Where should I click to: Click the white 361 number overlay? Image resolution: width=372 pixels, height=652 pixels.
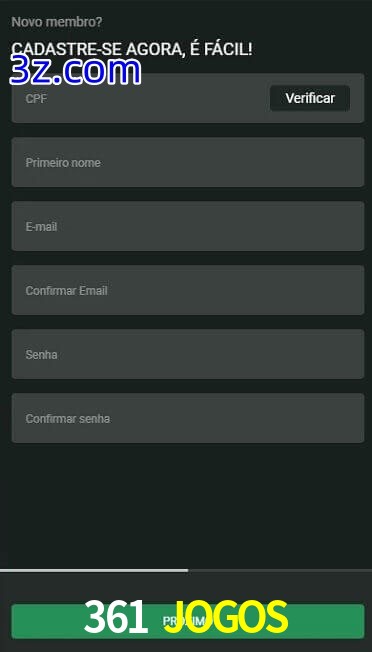click(x=116, y=617)
